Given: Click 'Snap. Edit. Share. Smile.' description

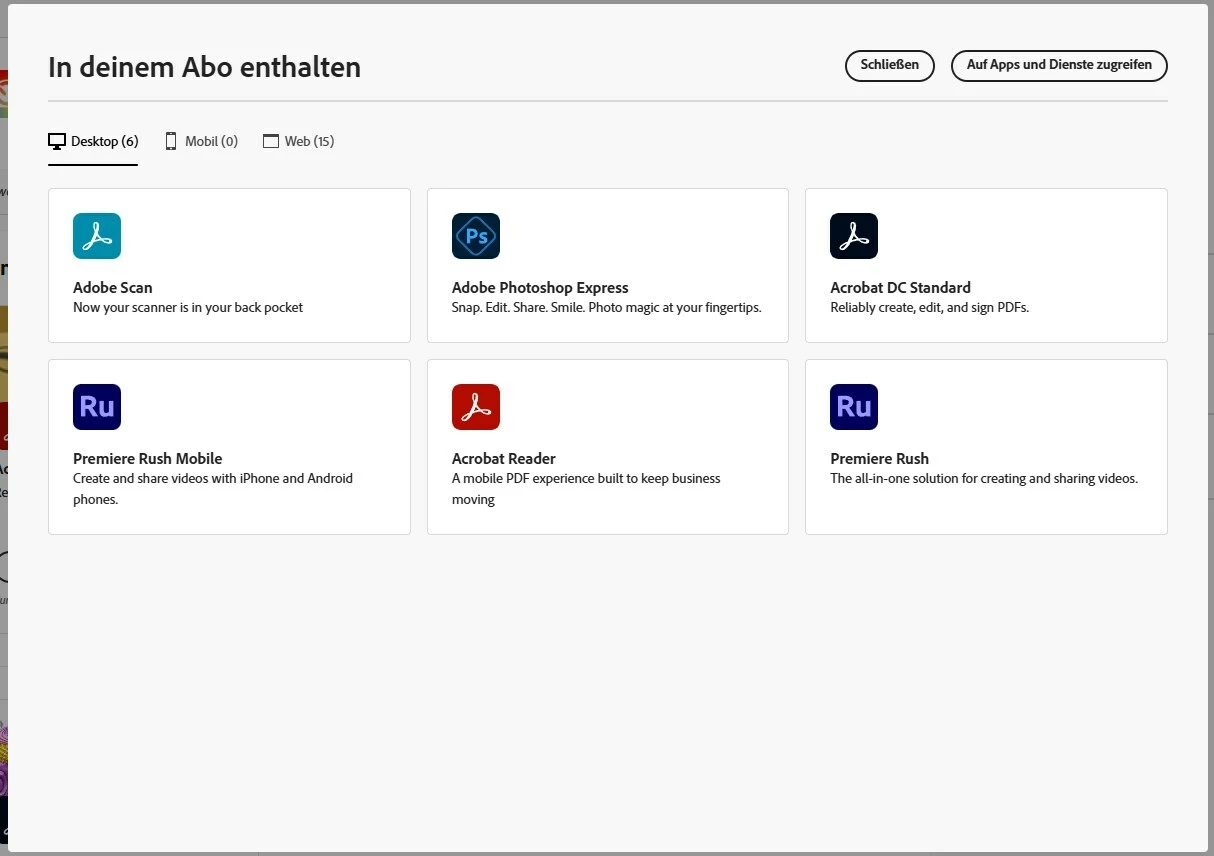Looking at the screenshot, I should coord(607,308).
